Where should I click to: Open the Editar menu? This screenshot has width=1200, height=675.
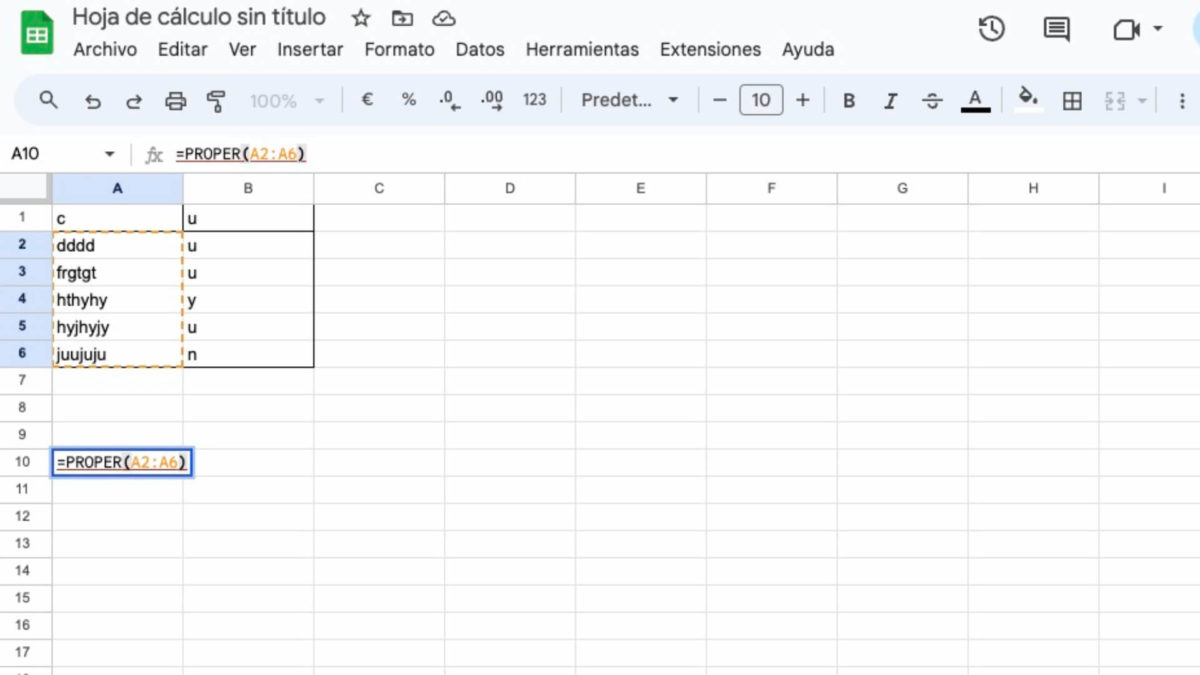click(x=183, y=49)
